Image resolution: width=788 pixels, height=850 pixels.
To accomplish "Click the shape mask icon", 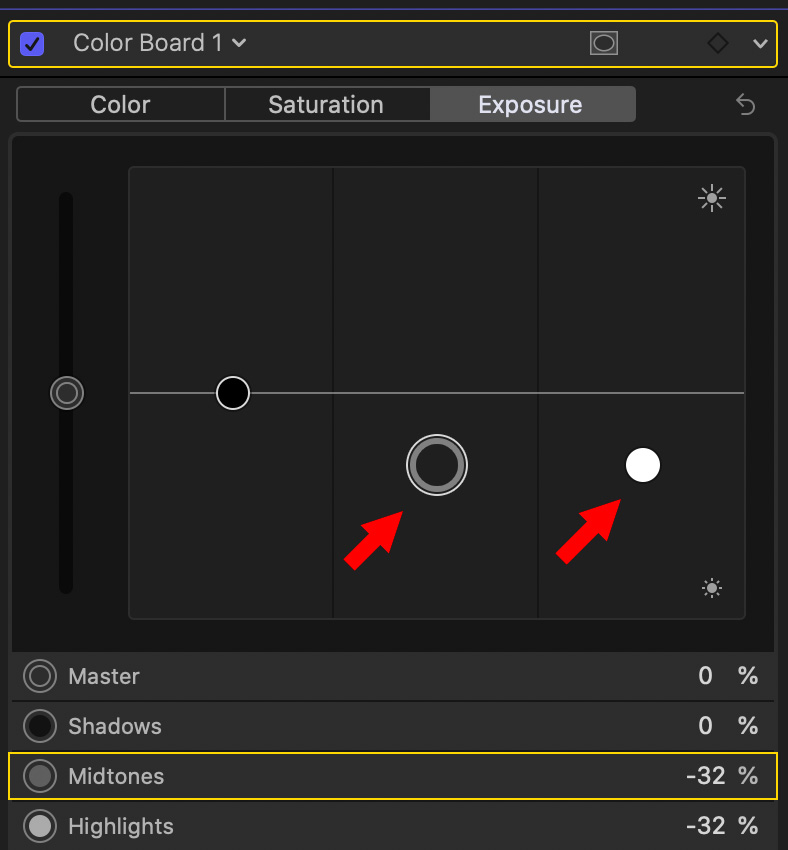I will click(x=604, y=43).
